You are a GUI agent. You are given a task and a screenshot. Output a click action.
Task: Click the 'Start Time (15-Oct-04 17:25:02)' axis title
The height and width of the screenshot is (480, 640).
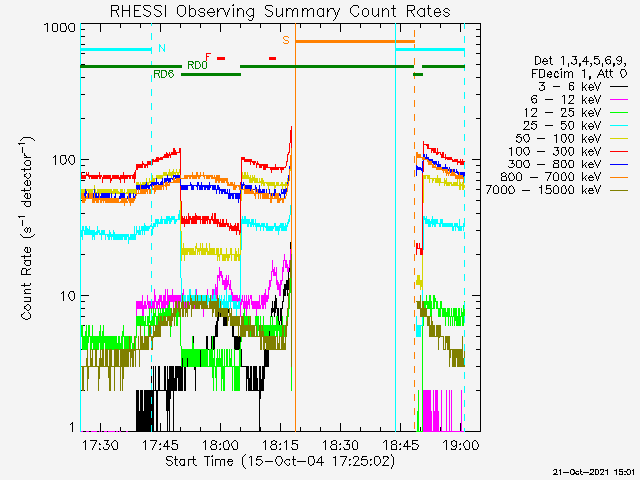pos(280,462)
